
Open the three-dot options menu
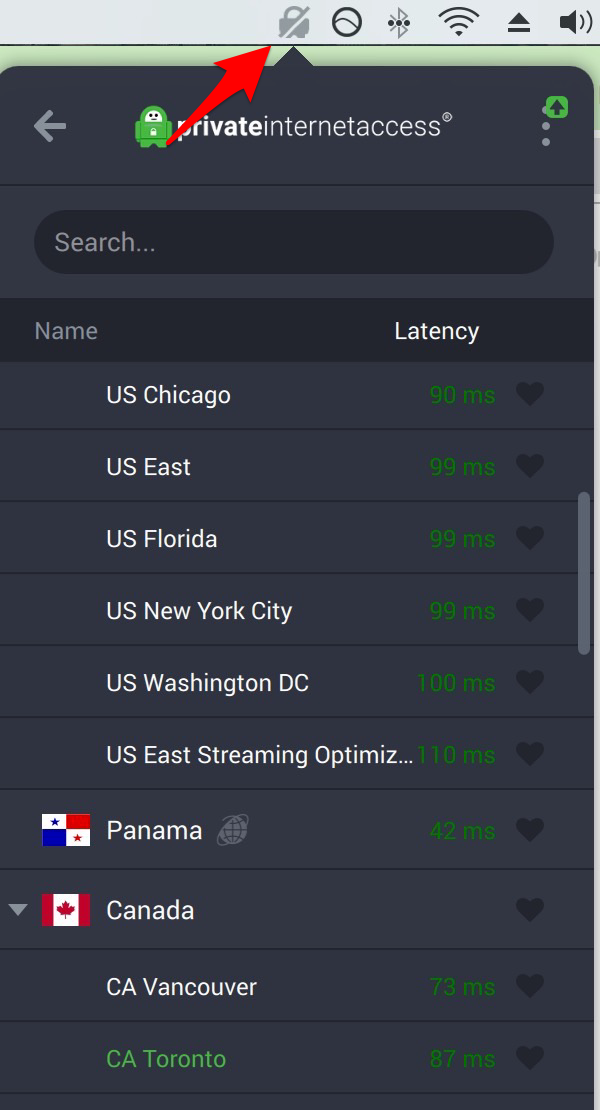546,126
